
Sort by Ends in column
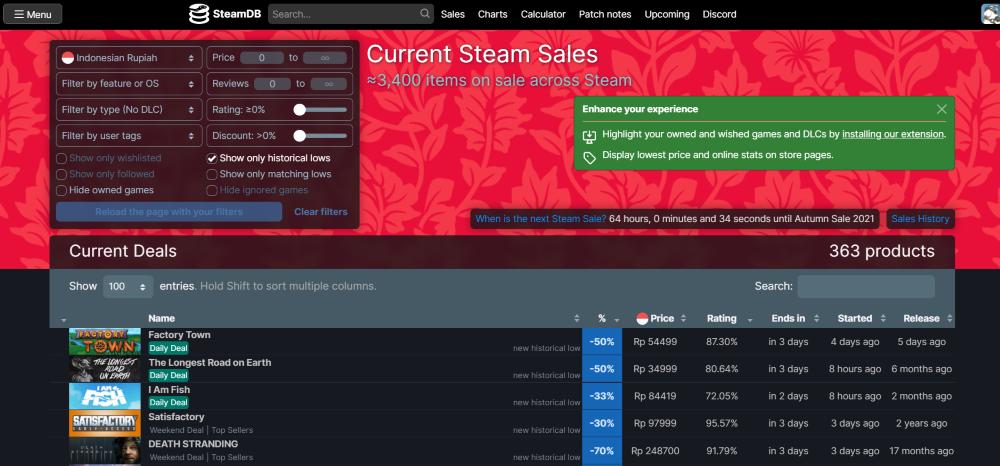tap(788, 318)
